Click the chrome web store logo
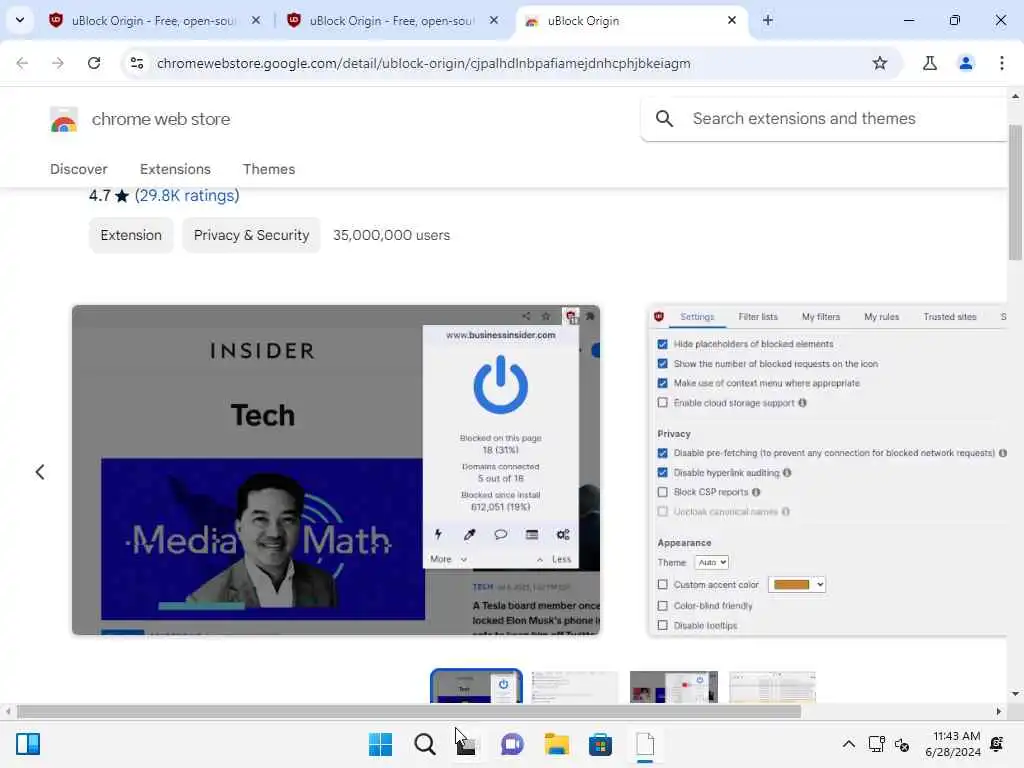 (64, 120)
